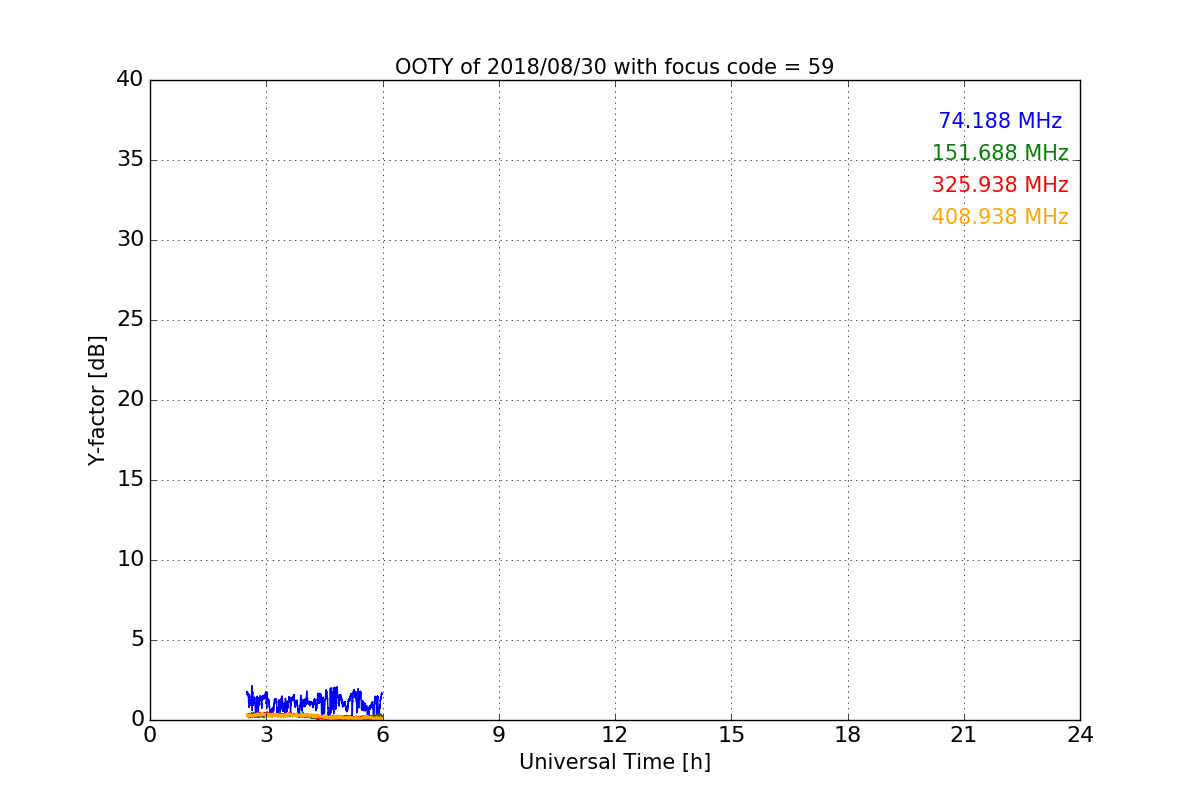Click the y-axis tick label 30
The width and height of the screenshot is (1200, 800).
coord(130,240)
